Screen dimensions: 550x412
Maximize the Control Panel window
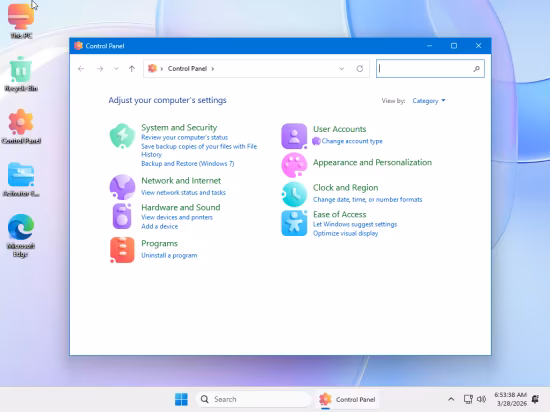(x=454, y=46)
